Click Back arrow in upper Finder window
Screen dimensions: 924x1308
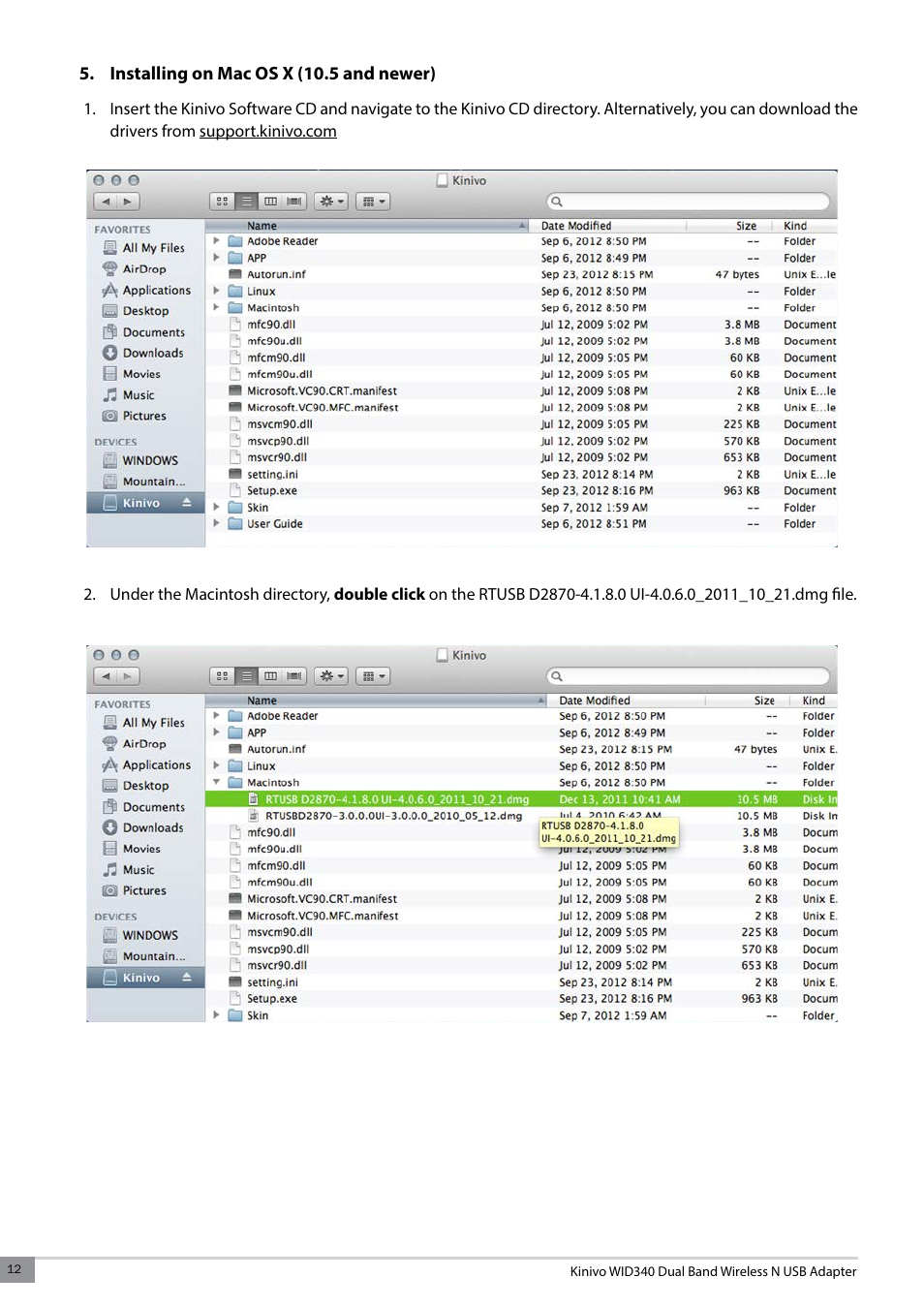(106, 202)
